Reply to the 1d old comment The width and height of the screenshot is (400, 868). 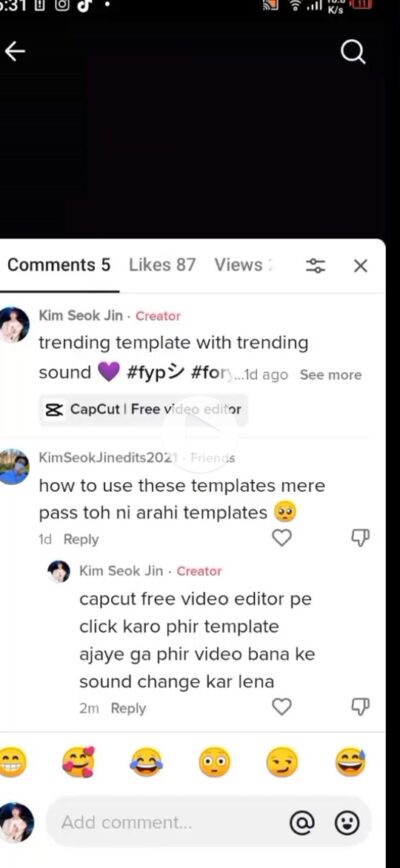(x=81, y=540)
